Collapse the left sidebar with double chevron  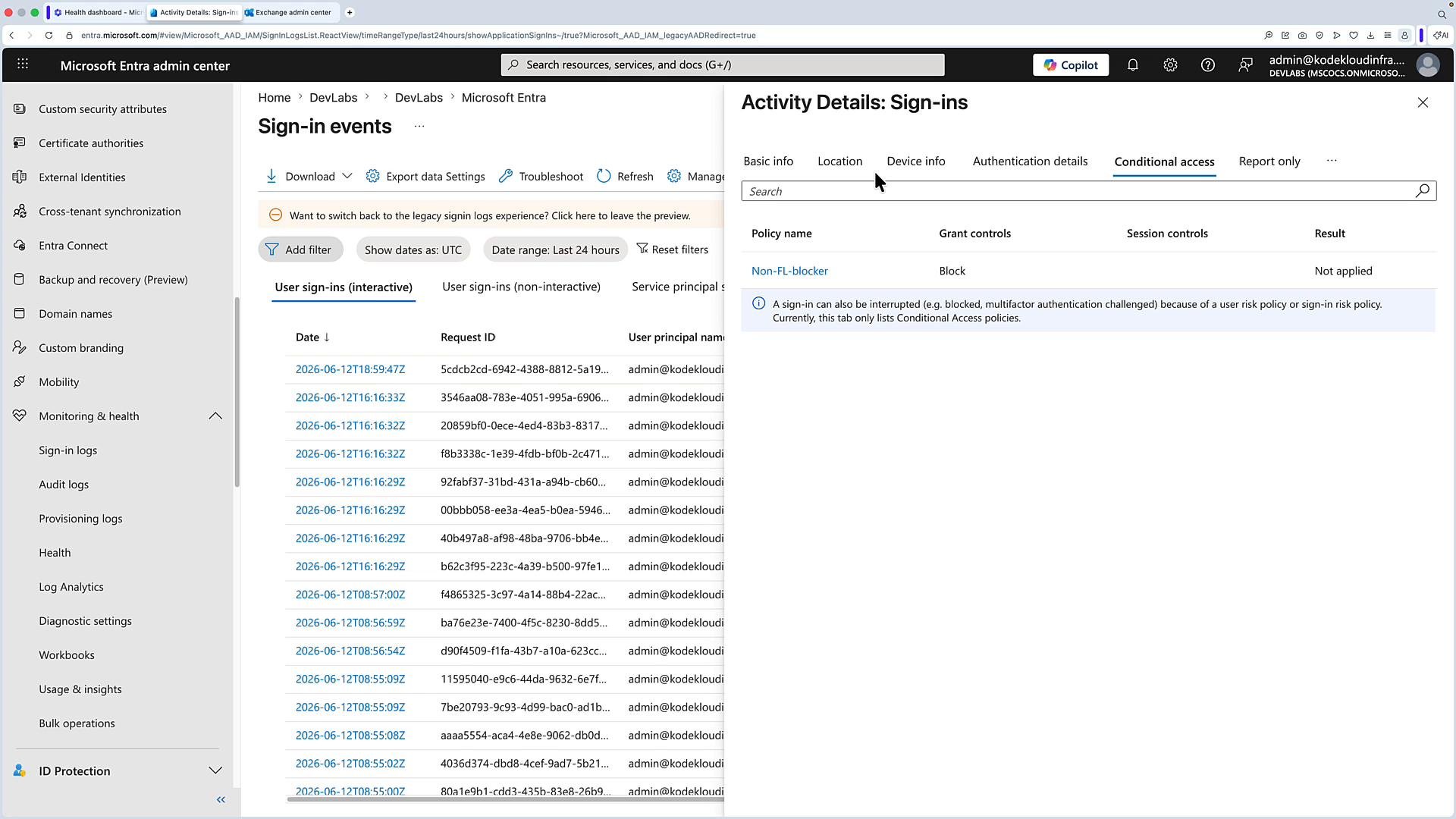221,799
